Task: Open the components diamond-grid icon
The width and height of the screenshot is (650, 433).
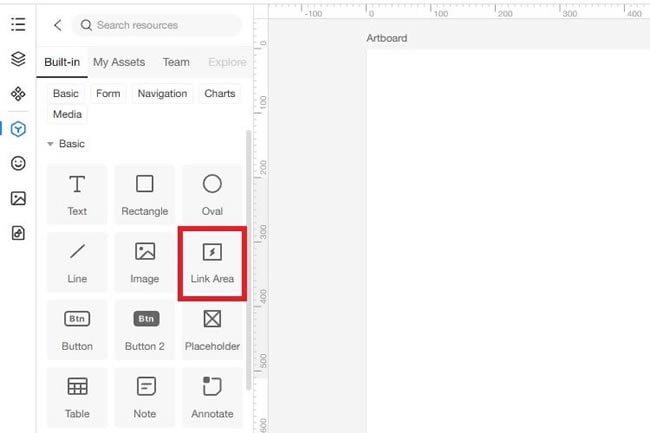Action: [x=18, y=94]
